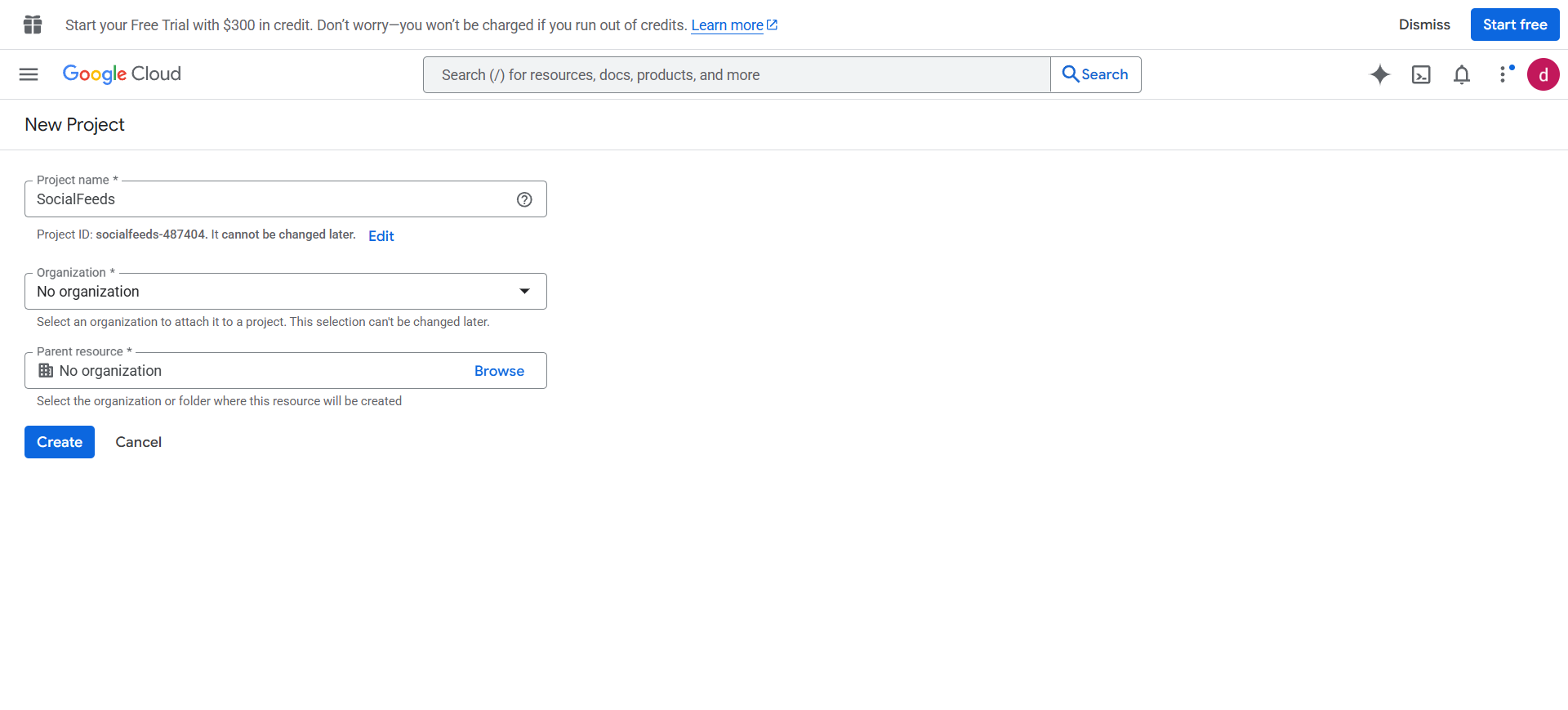Open the notifications bell

point(1462,74)
